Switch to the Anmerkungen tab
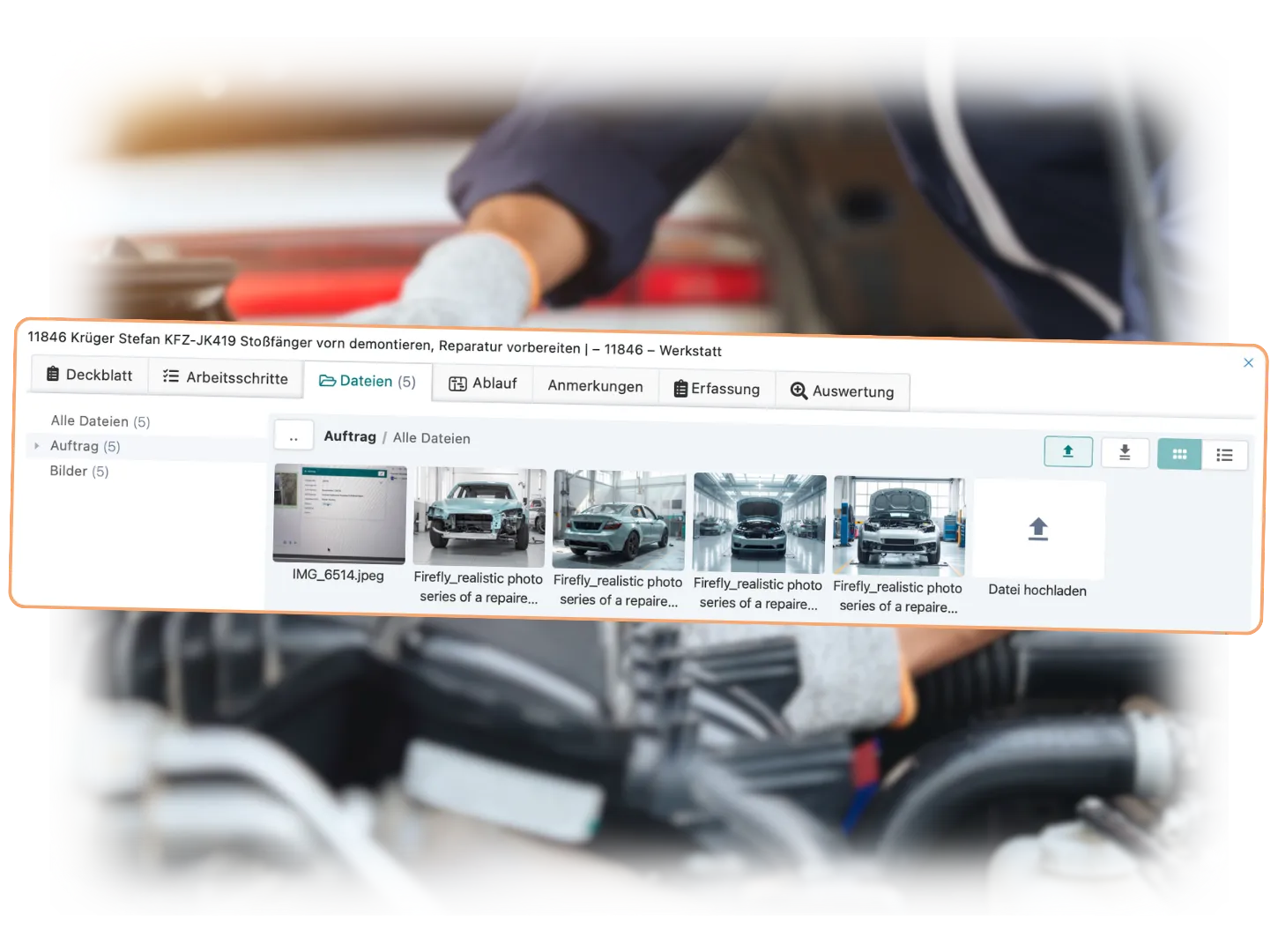This screenshot has width=1278, height=952. (x=596, y=385)
